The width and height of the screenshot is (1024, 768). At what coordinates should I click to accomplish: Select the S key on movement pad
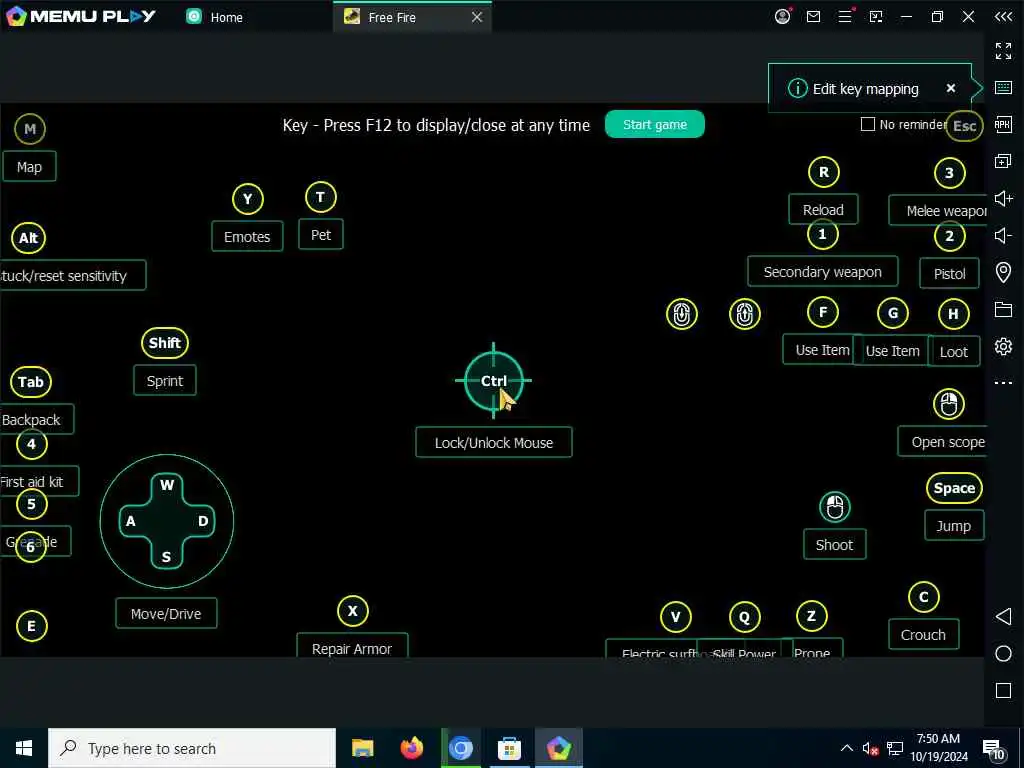(167, 557)
